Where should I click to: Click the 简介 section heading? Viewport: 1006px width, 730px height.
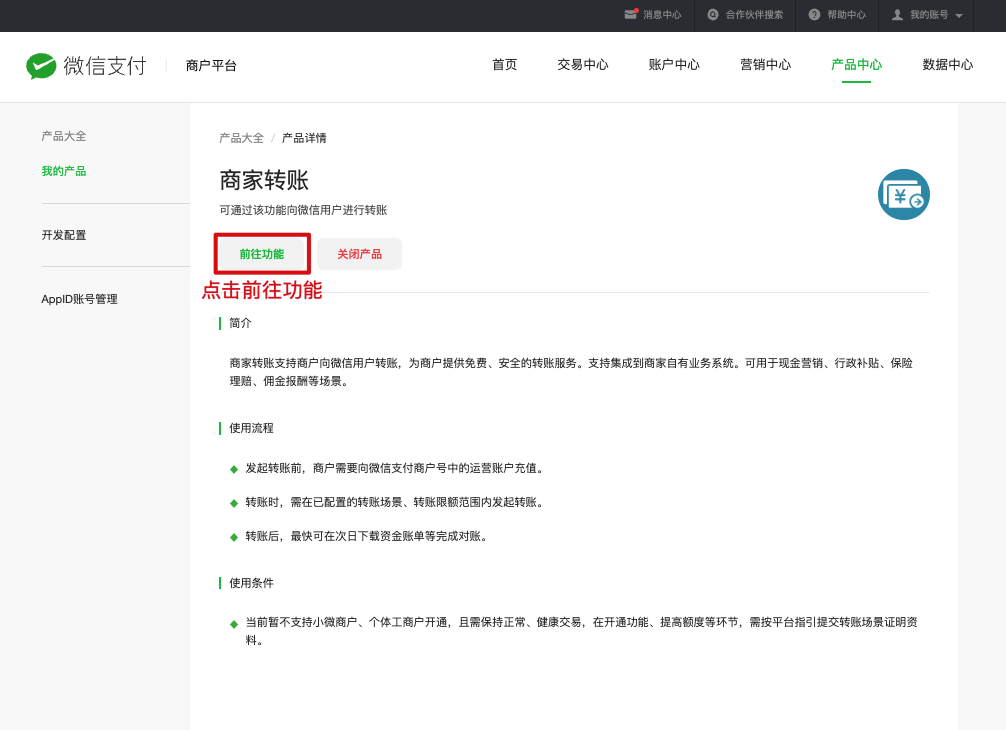tap(241, 323)
